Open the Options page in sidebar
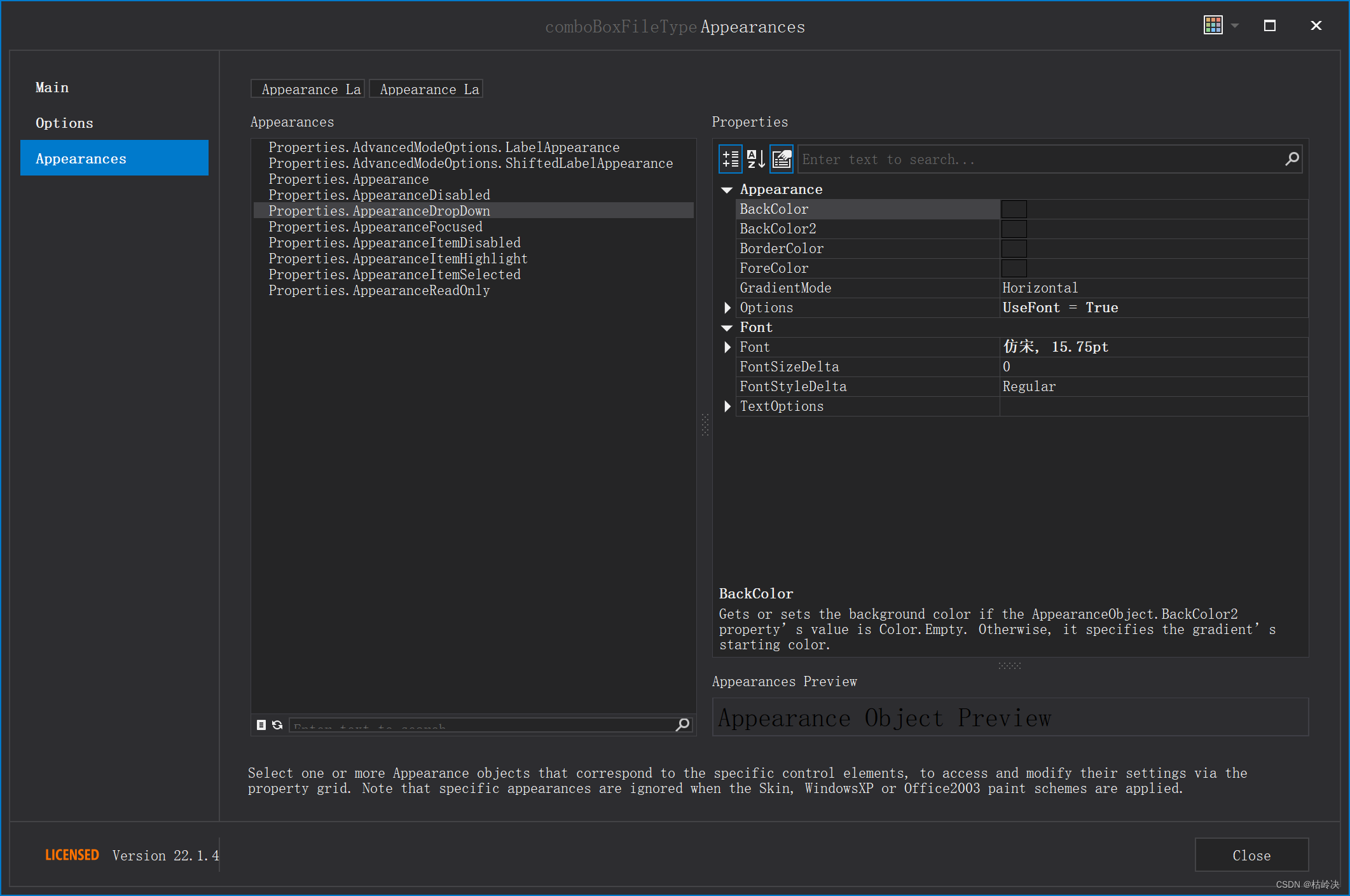Screen dimensions: 1350x896 [x=64, y=123]
